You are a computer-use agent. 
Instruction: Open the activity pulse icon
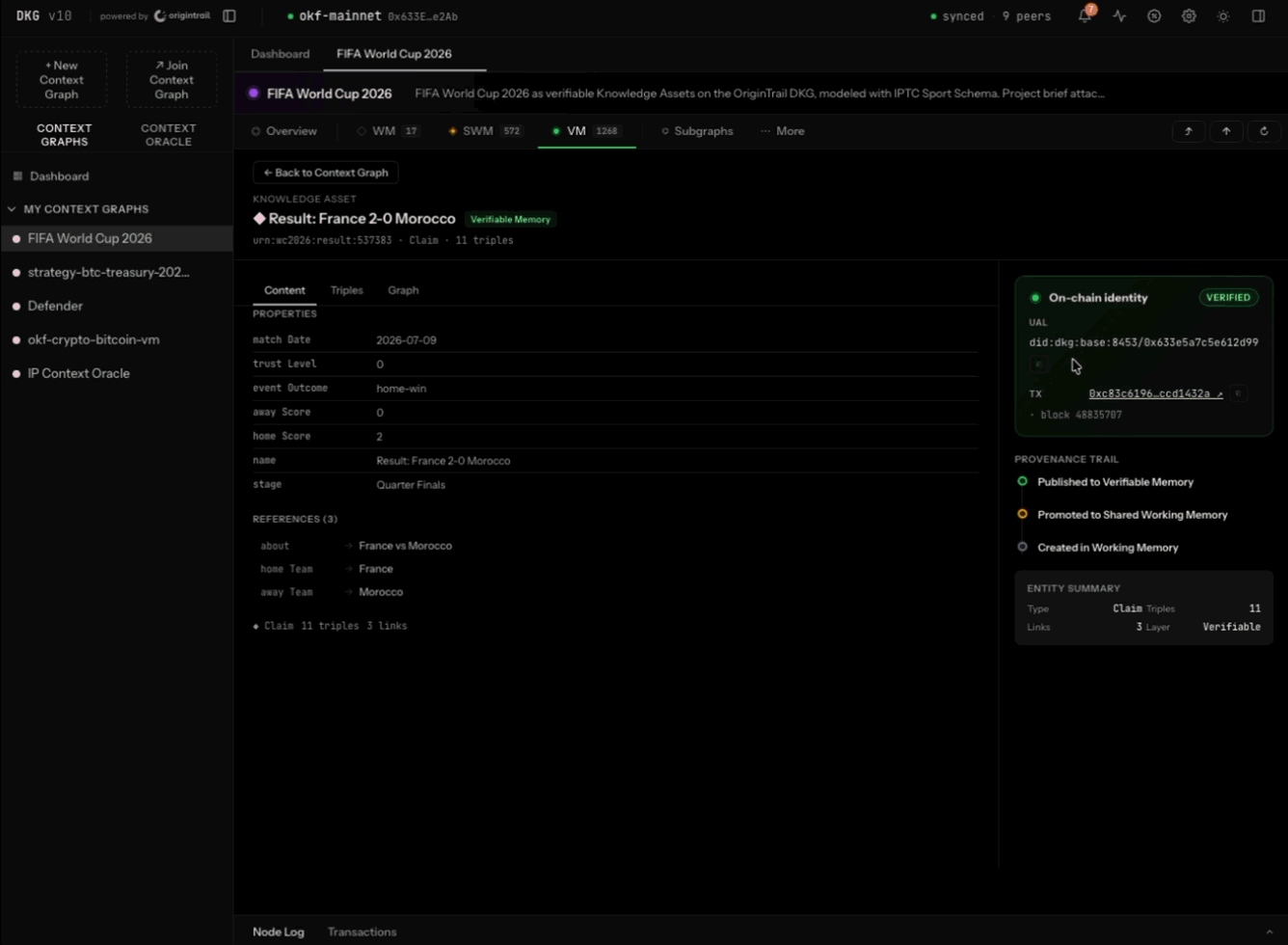1119,16
